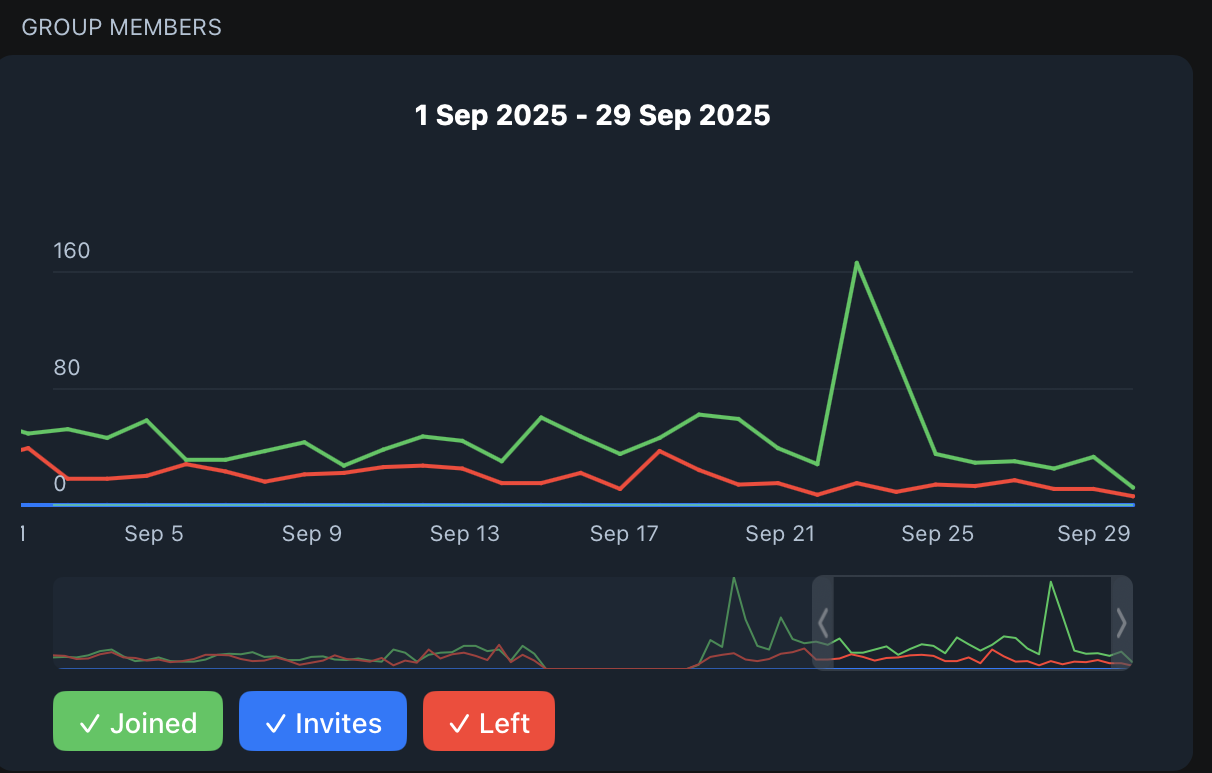
Task: Click the Sep 13 axis label
Action: [x=465, y=534]
